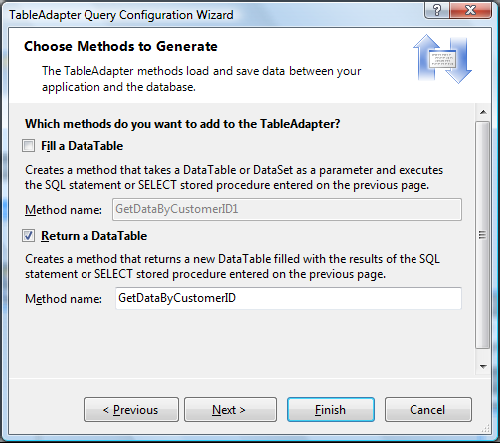Click the disabled GetDataByCustomerID1 field

tap(287, 209)
